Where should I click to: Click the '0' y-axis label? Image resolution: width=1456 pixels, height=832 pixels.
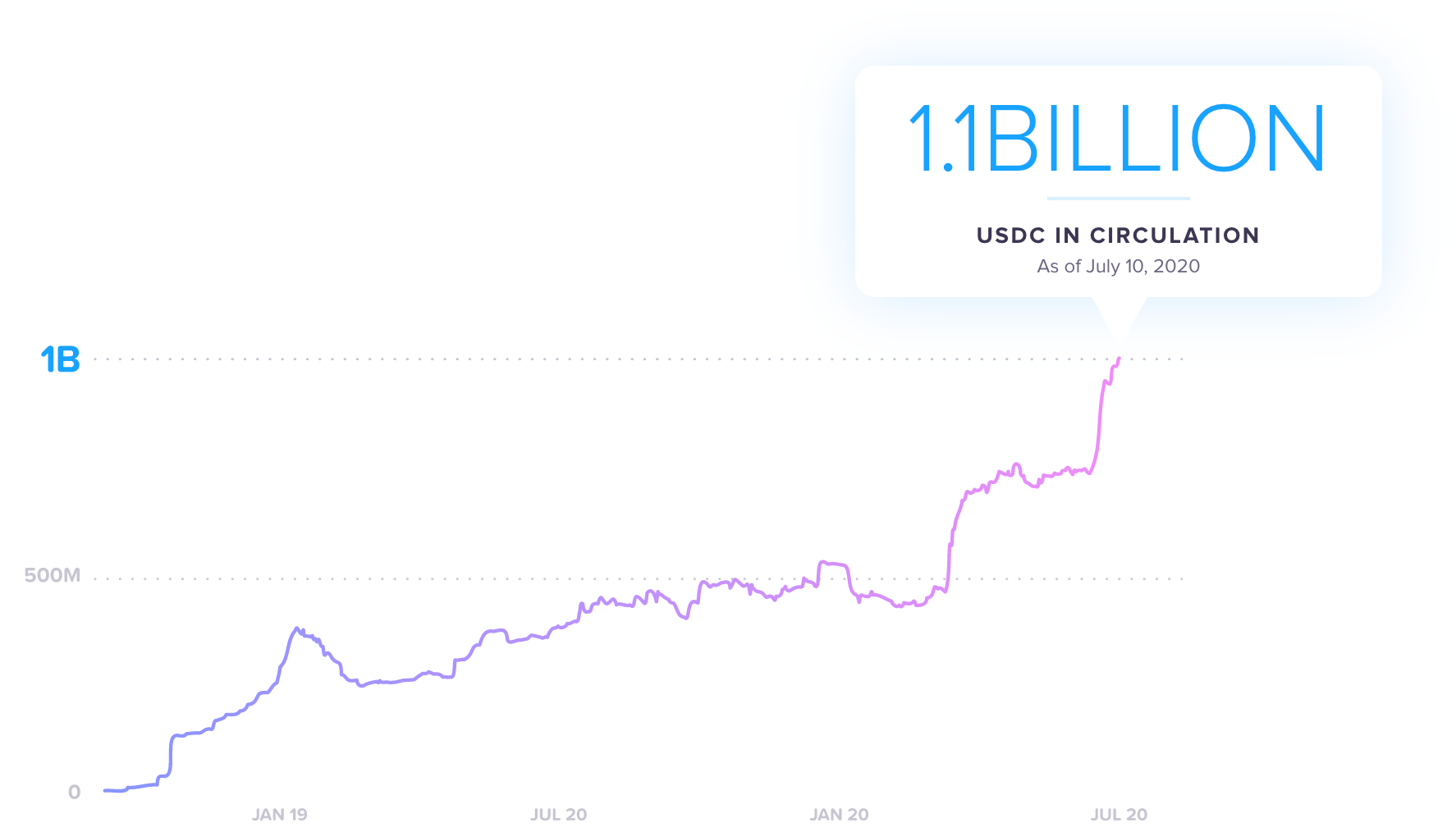tap(74, 792)
